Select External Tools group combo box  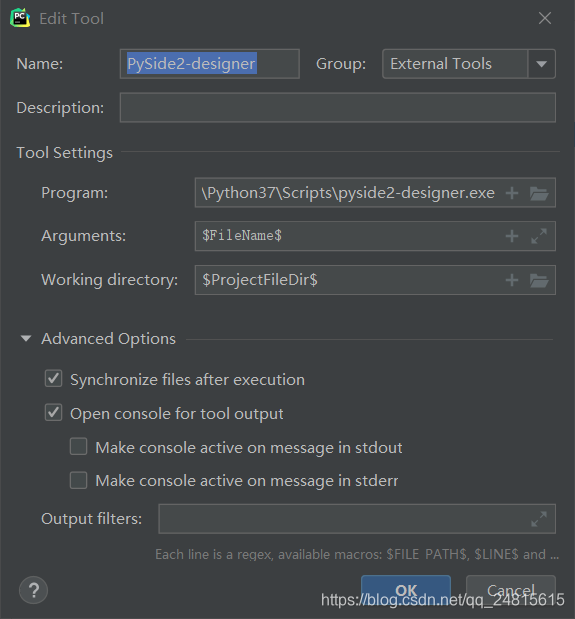pyautogui.click(x=469, y=64)
